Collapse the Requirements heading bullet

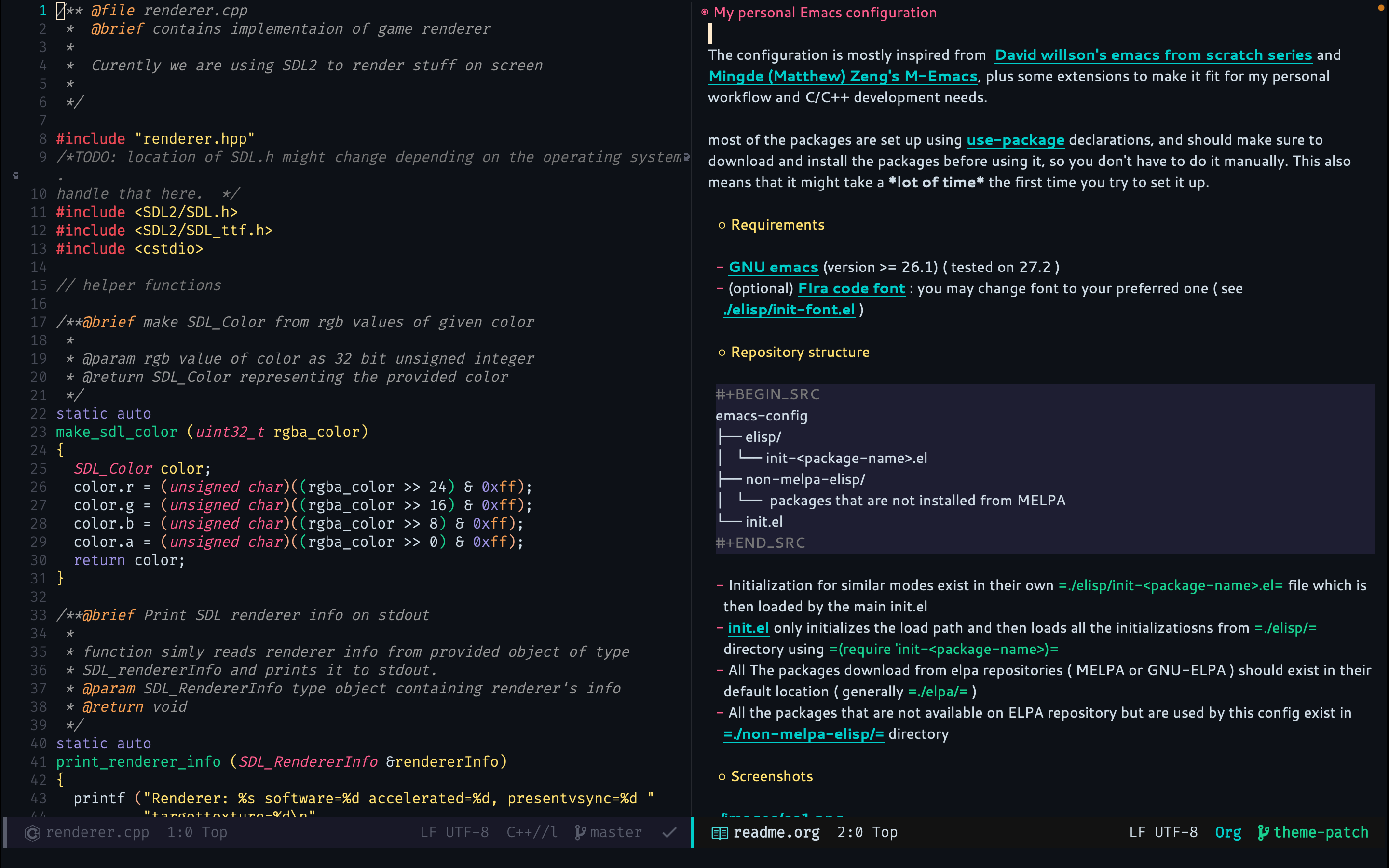(722, 225)
